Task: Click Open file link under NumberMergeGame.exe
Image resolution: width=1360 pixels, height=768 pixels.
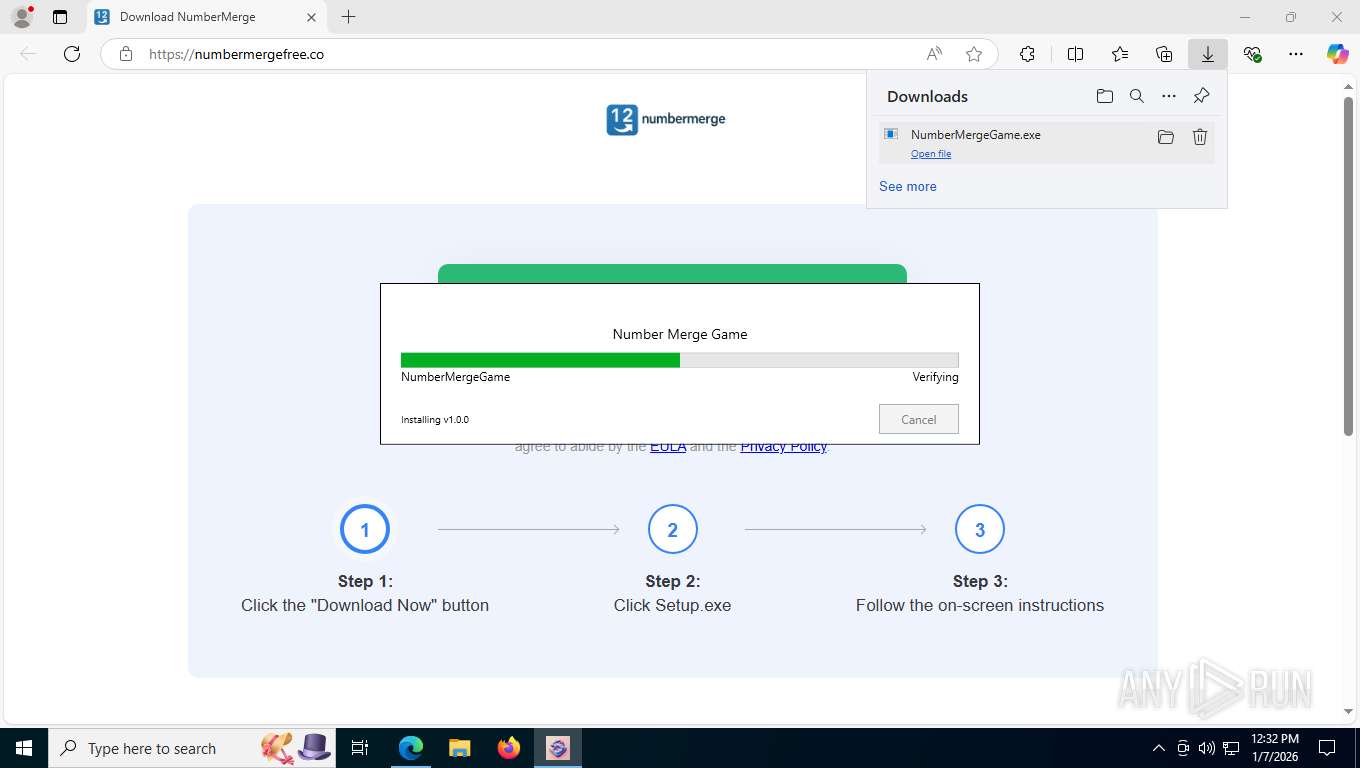Action: click(931, 154)
